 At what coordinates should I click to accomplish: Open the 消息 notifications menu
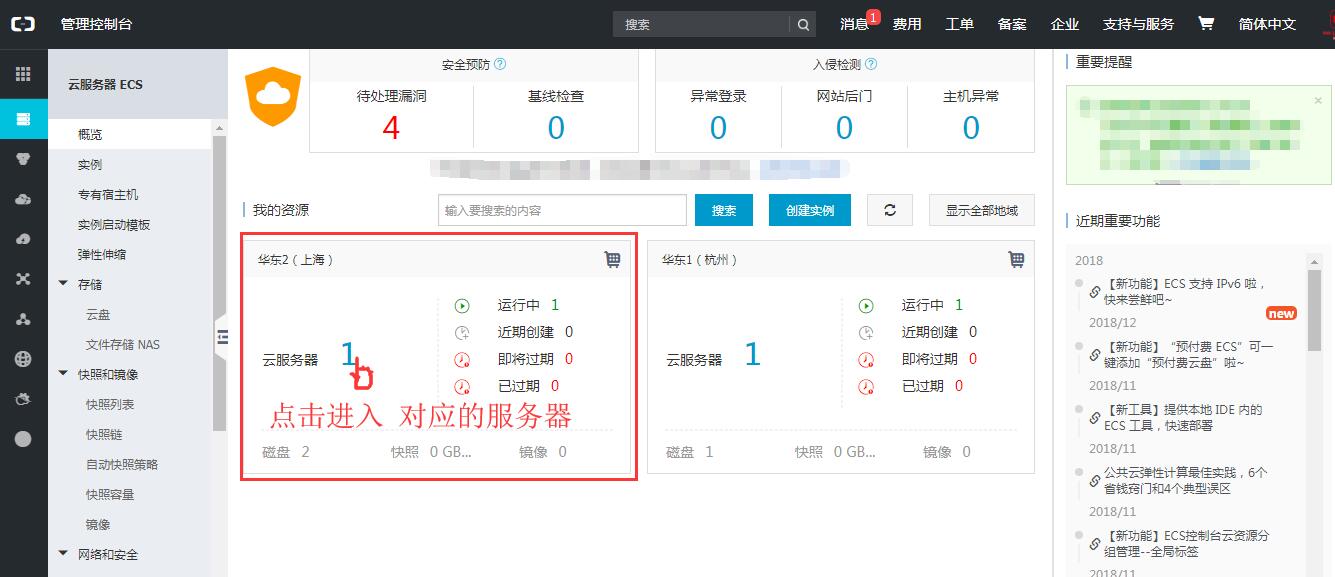coord(854,24)
